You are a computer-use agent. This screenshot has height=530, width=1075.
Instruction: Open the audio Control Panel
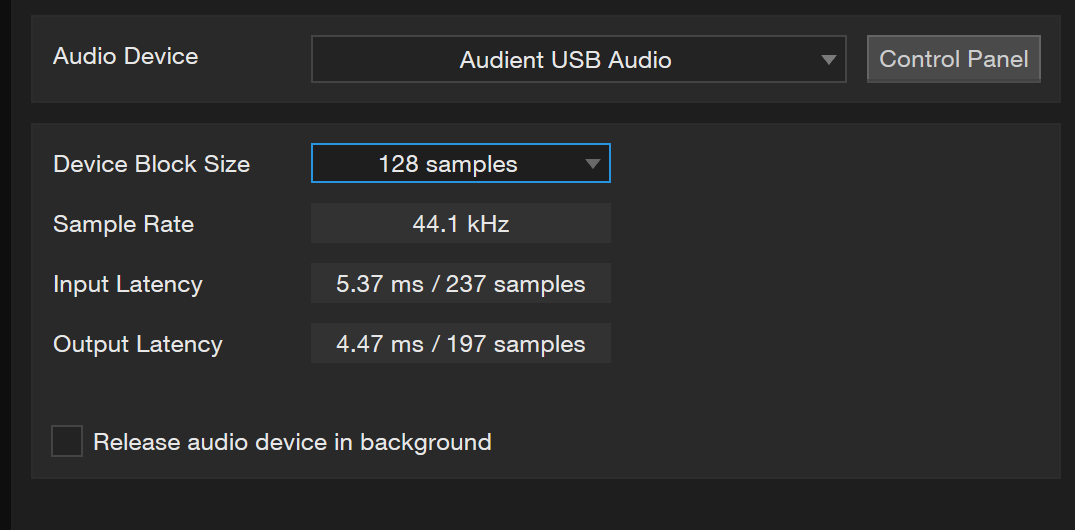[953, 59]
